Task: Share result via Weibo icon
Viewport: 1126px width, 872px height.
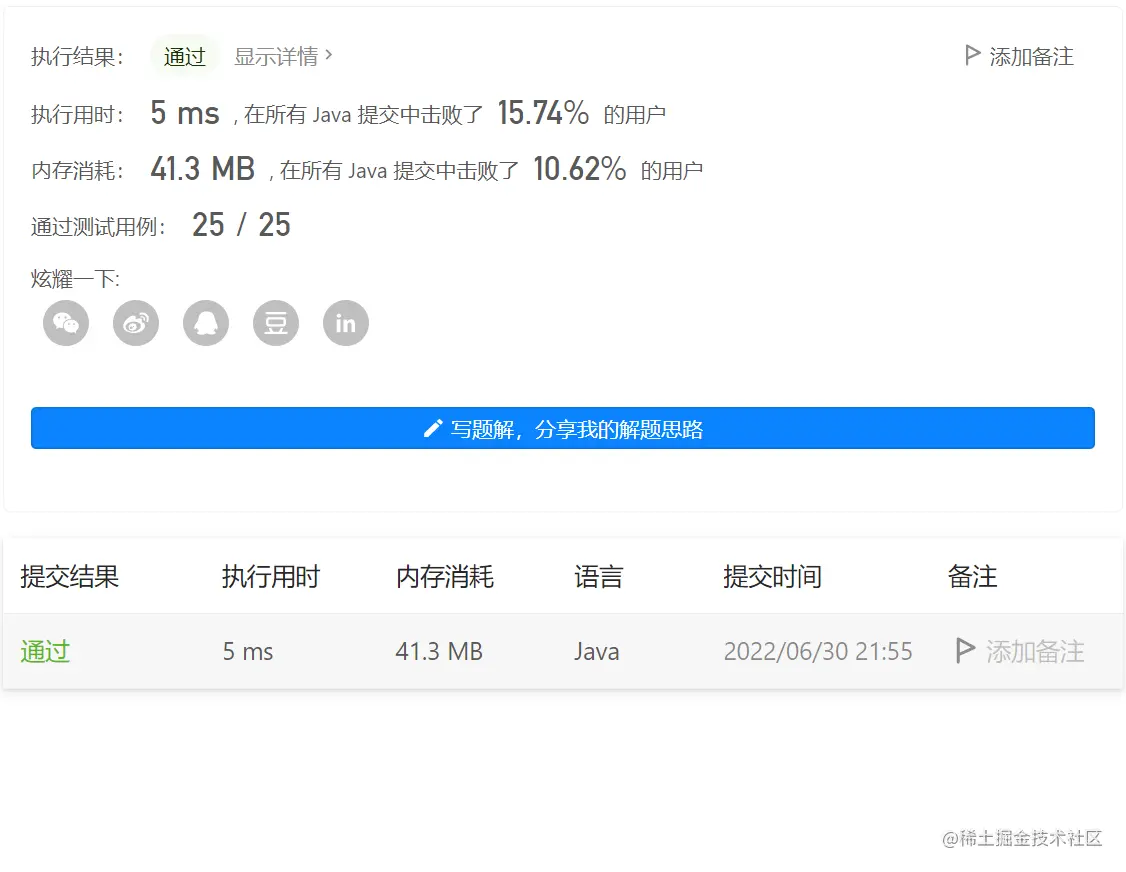Action: point(136,323)
